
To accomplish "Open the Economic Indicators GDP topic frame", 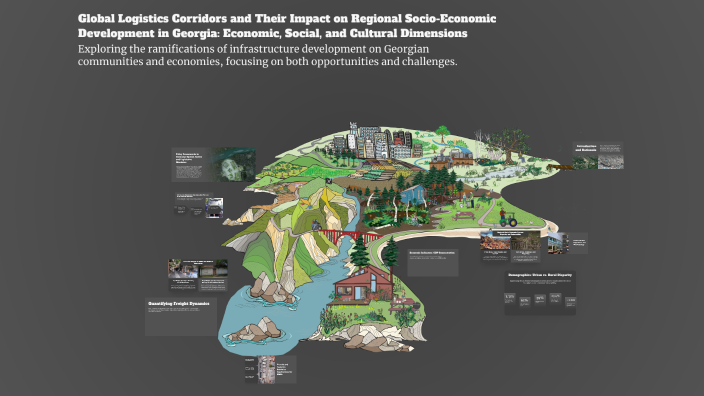I will point(433,263).
